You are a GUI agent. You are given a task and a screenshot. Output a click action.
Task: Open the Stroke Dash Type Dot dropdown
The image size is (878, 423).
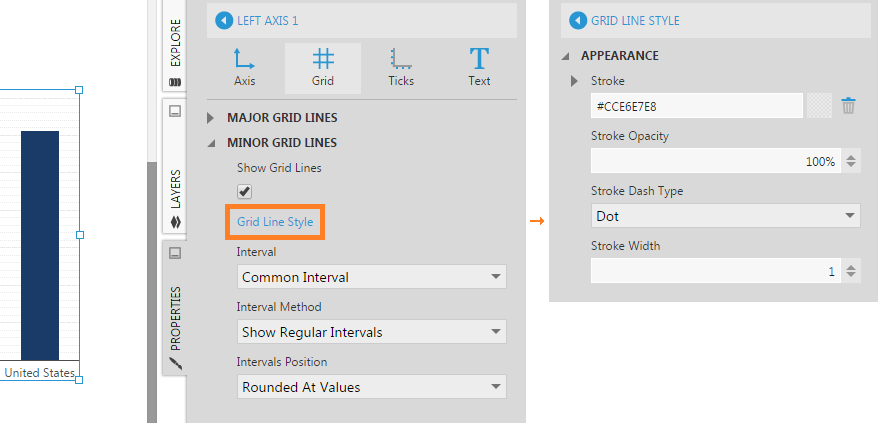point(726,216)
